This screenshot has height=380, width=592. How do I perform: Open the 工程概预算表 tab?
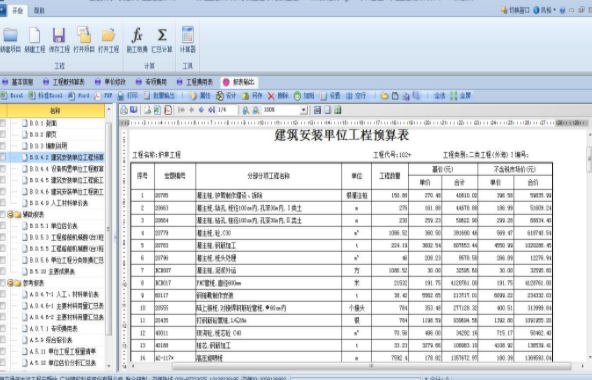(64, 82)
